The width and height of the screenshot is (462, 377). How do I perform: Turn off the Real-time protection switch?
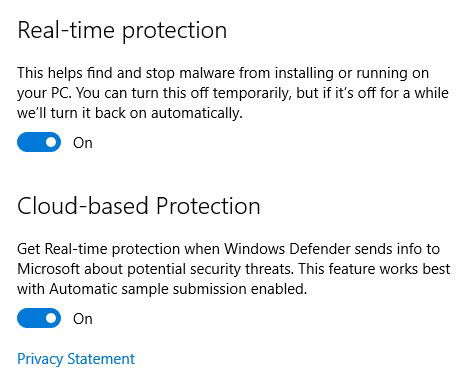39,142
